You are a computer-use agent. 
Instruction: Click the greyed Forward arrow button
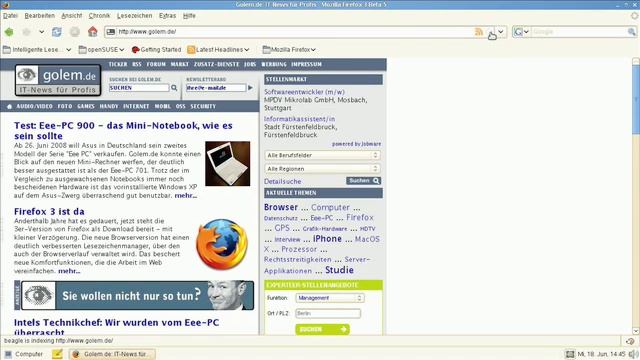(27, 31)
